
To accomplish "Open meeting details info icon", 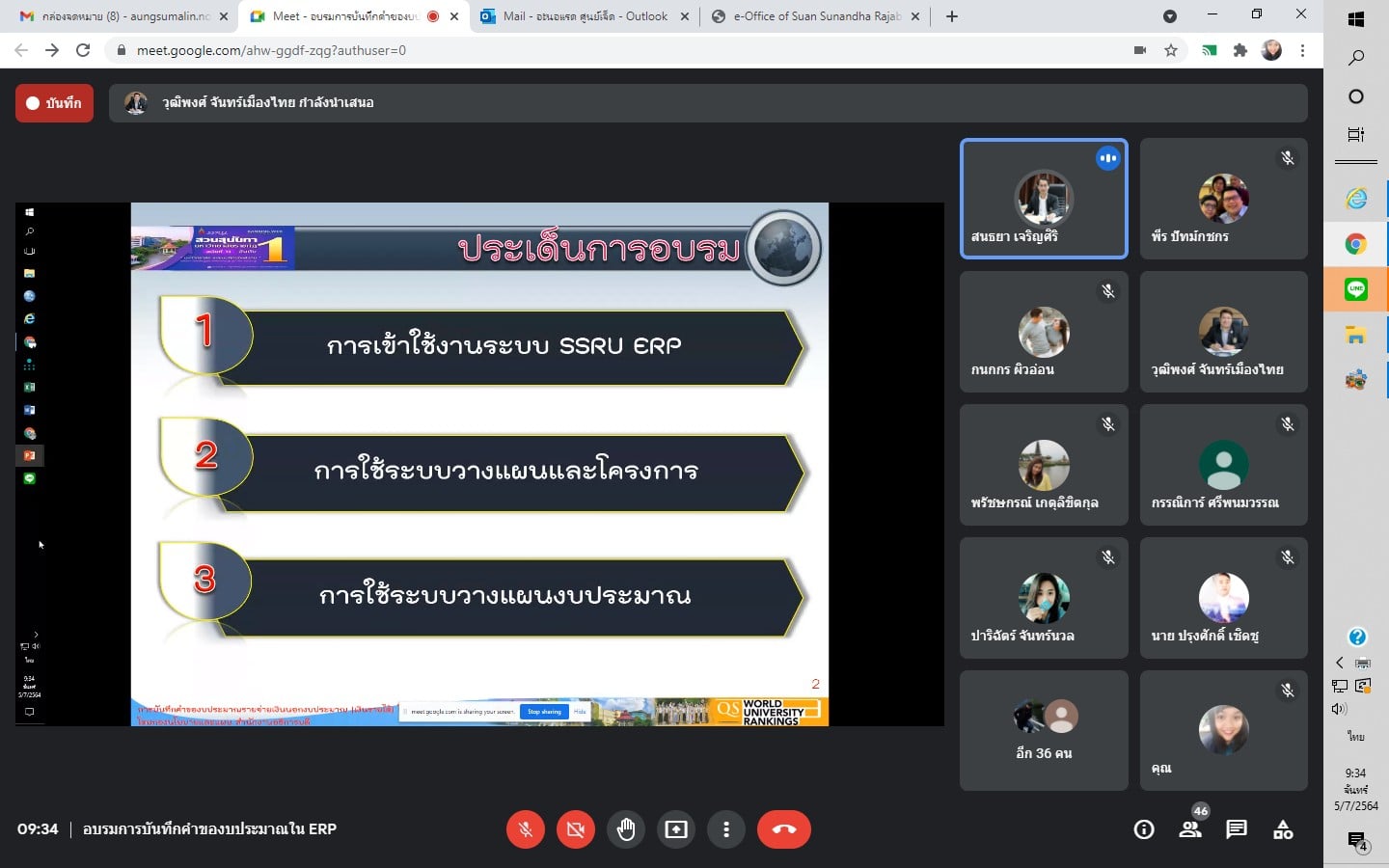I will (1144, 829).
